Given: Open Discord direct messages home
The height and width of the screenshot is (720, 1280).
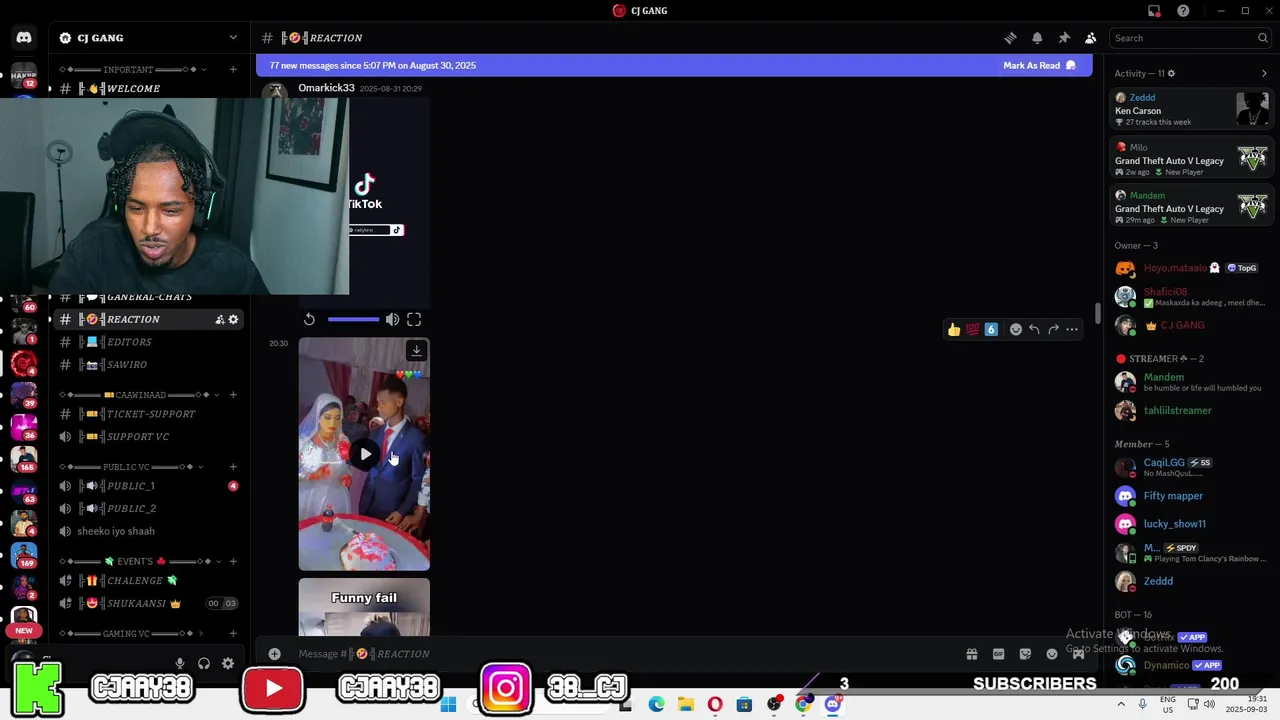Looking at the screenshot, I should (24, 38).
